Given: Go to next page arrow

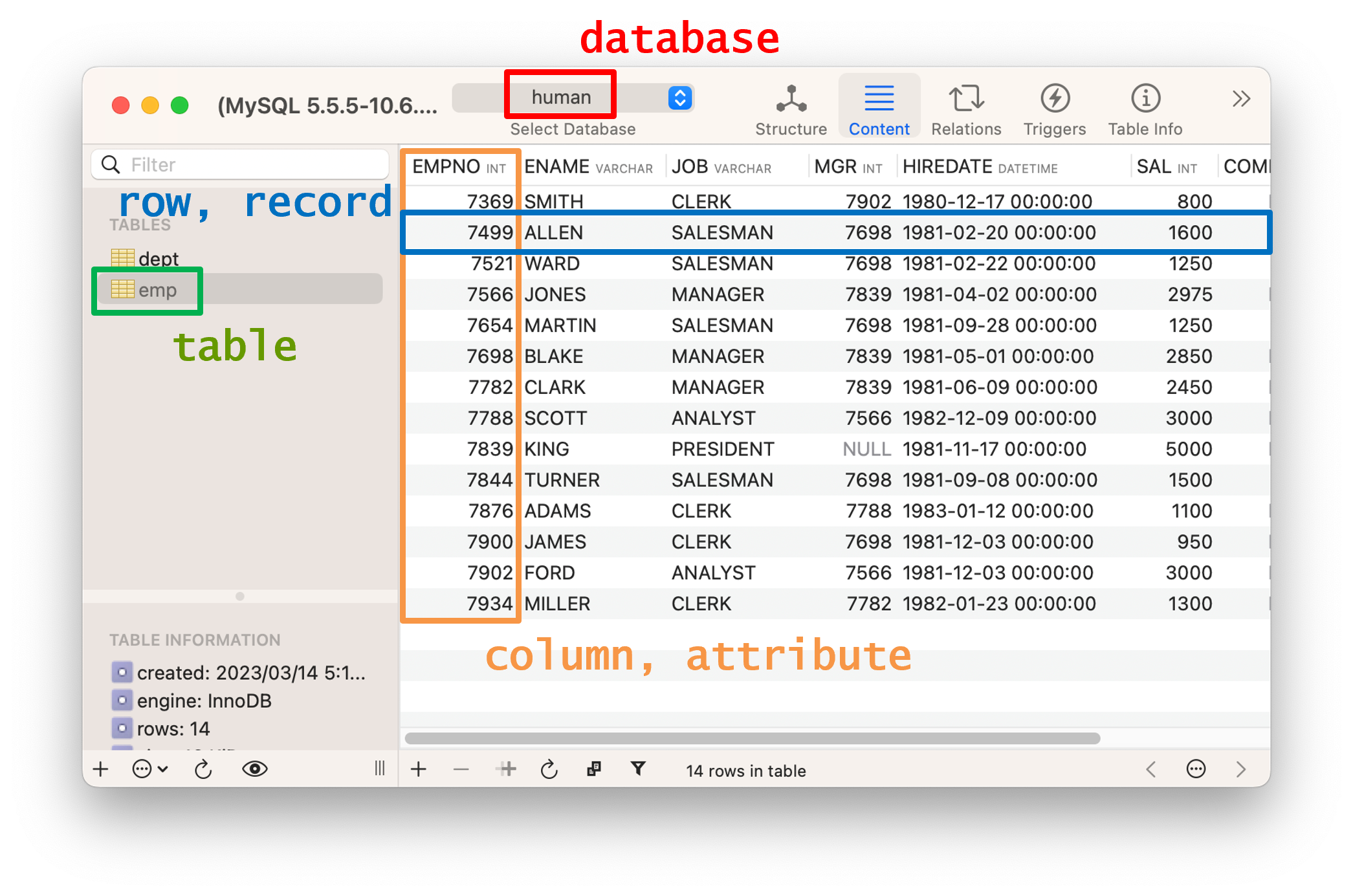Looking at the screenshot, I should (x=1240, y=769).
